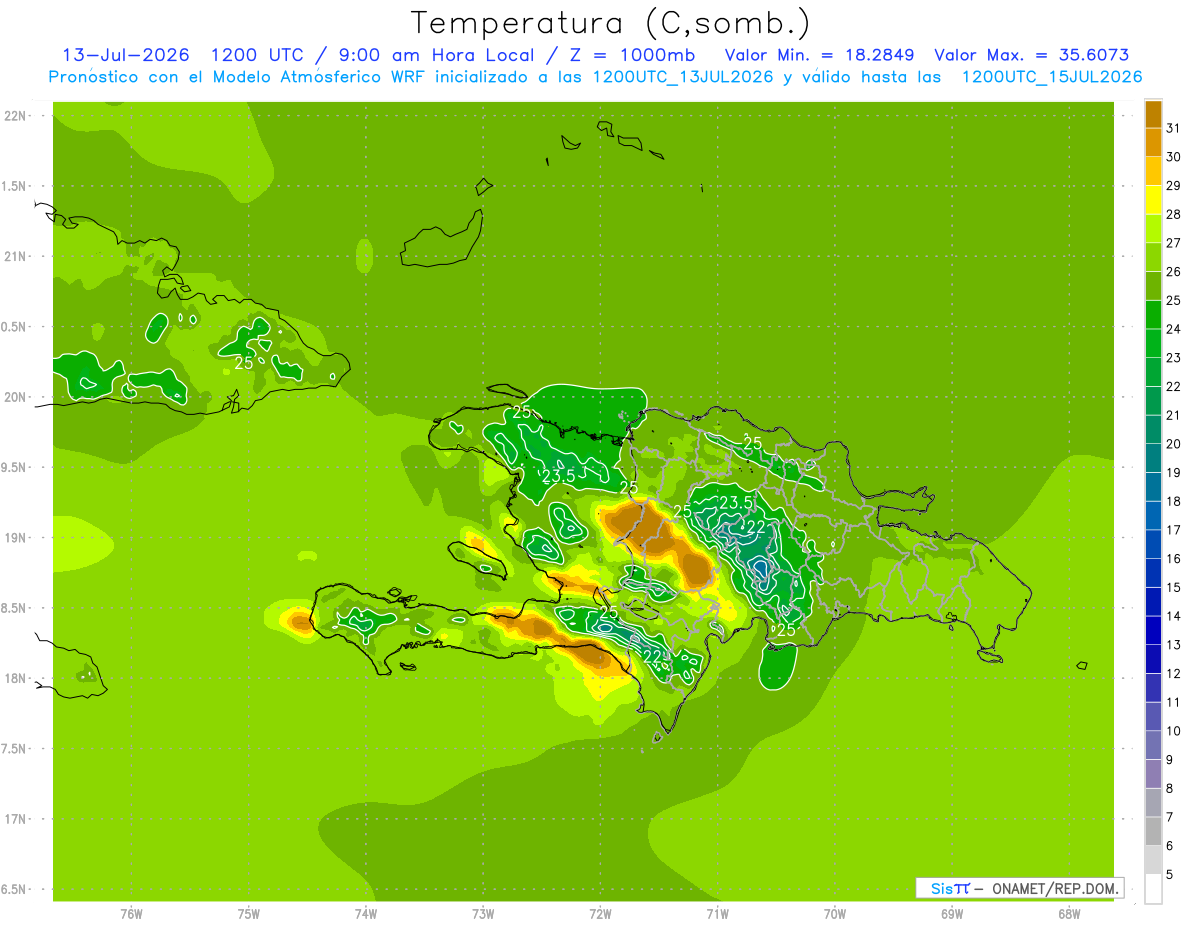Click 'Valor Max. = 35.6073' value
This screenshot has height=927, width=1200.
coord(1032,54)
